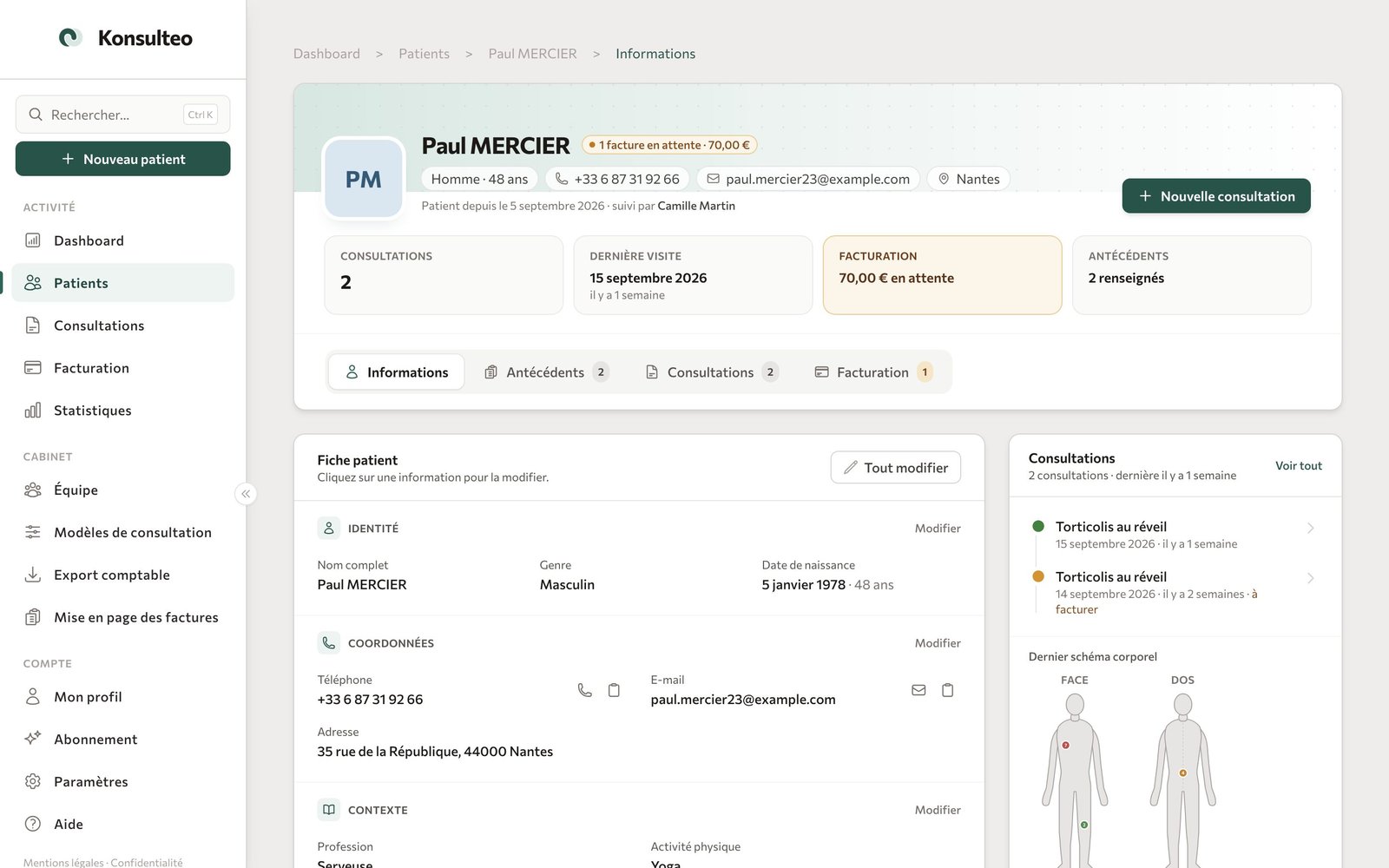Click Modifier in the Coordonnées section

click(x=938, y=643)
